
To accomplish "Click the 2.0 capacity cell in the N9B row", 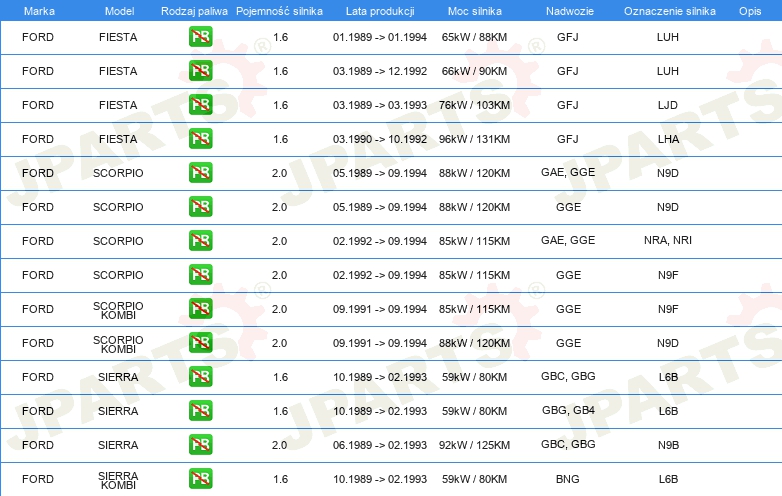I will click(x=279, y=445).
